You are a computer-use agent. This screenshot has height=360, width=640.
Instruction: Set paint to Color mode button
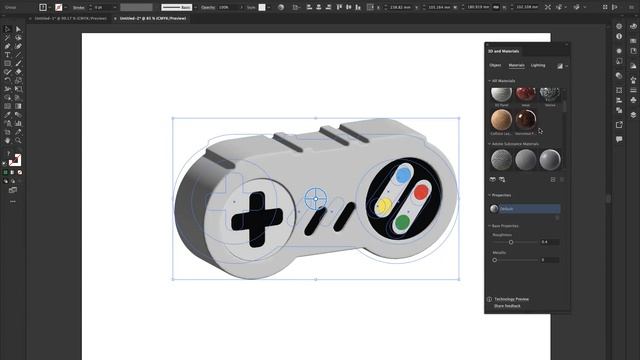click(5, 172)
